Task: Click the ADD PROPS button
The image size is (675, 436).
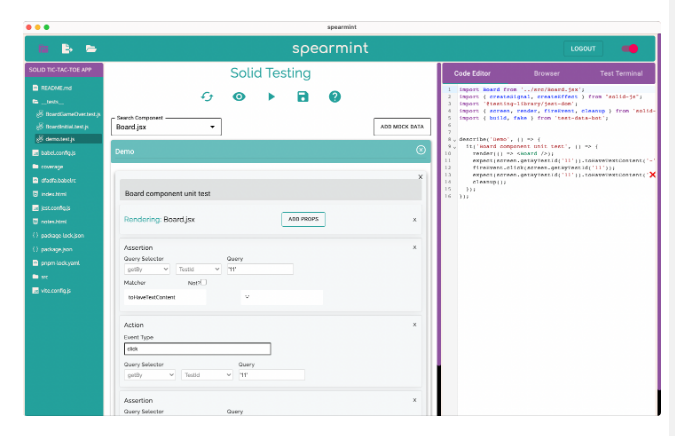Action: (303, 220)
